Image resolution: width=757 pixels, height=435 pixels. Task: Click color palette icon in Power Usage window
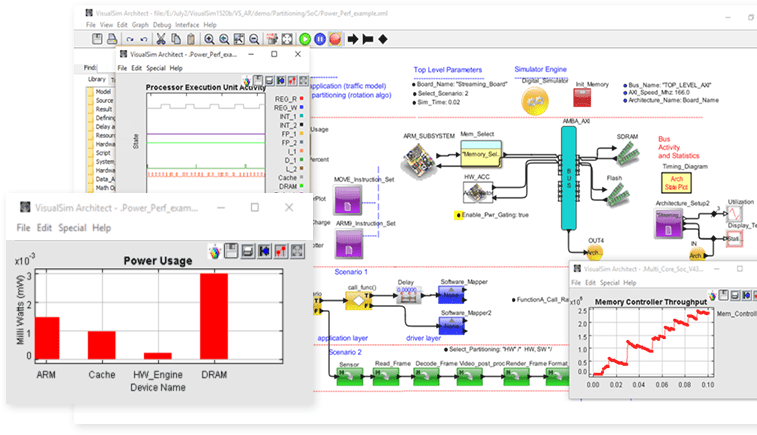pos(214,249)
